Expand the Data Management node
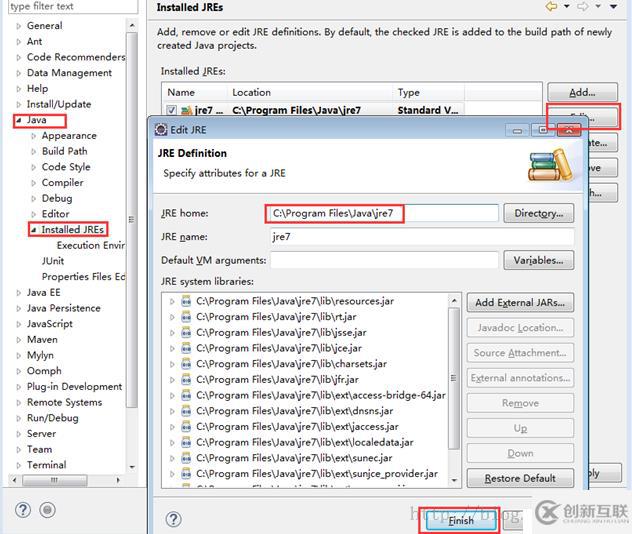Viewport: 632px width, 534px height. tap(19, 73)
